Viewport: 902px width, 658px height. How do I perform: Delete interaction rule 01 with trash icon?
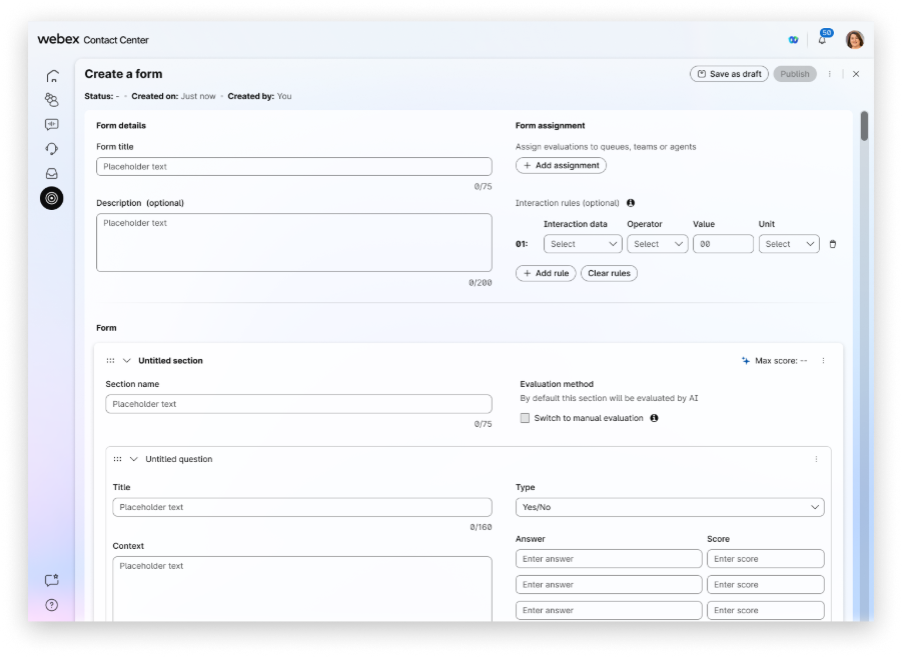(x=832, y=243)
